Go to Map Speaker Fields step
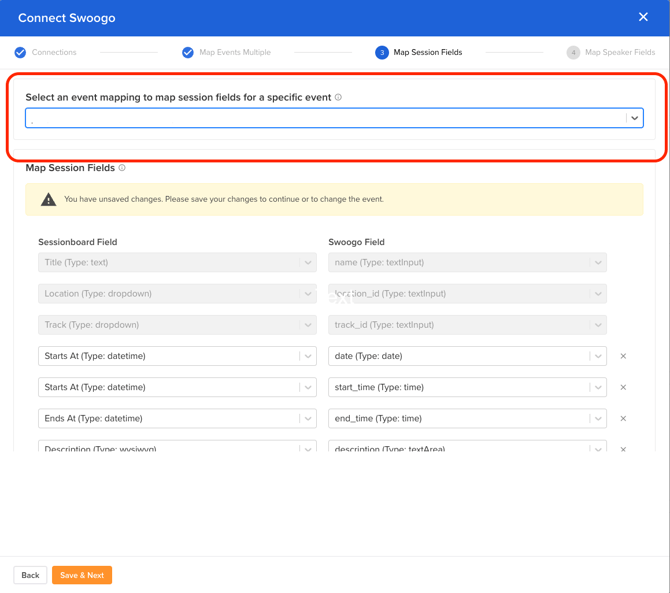The width and height of the screenshot is (670, 593). click(620, 52)
